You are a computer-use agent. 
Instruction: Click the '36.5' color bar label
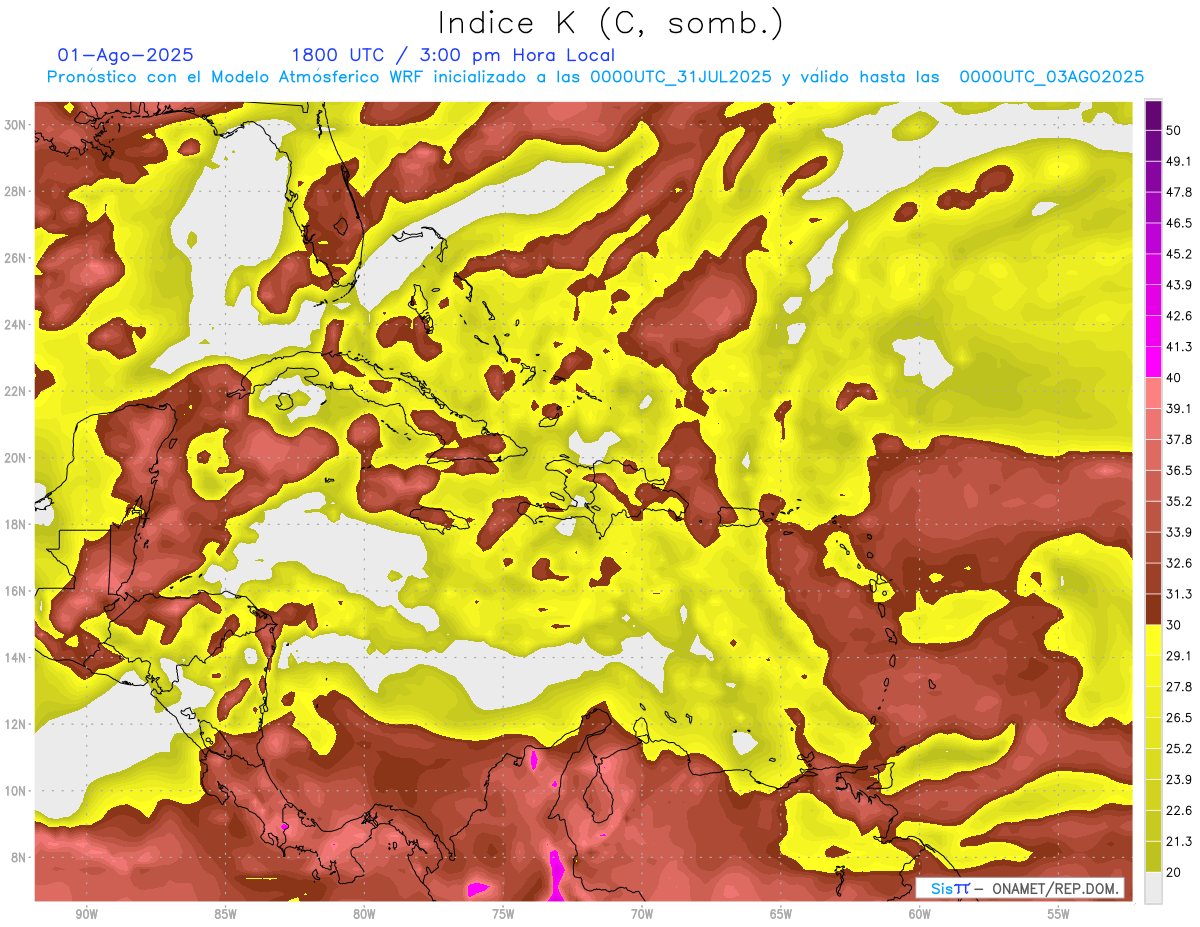[x=1179, y=470]
